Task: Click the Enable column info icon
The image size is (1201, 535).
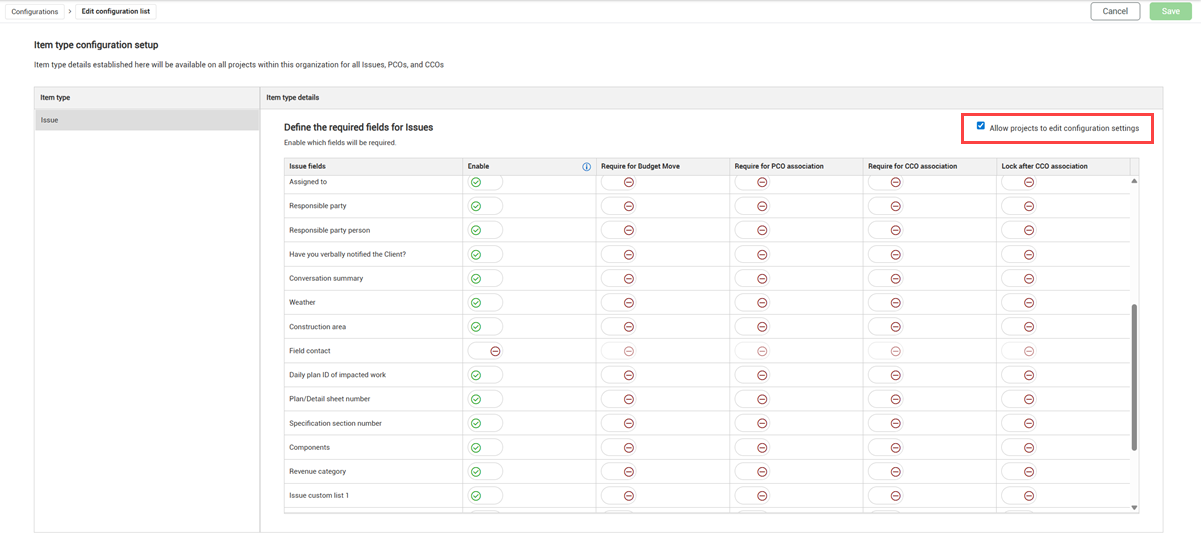Action: tap(586, 166)
